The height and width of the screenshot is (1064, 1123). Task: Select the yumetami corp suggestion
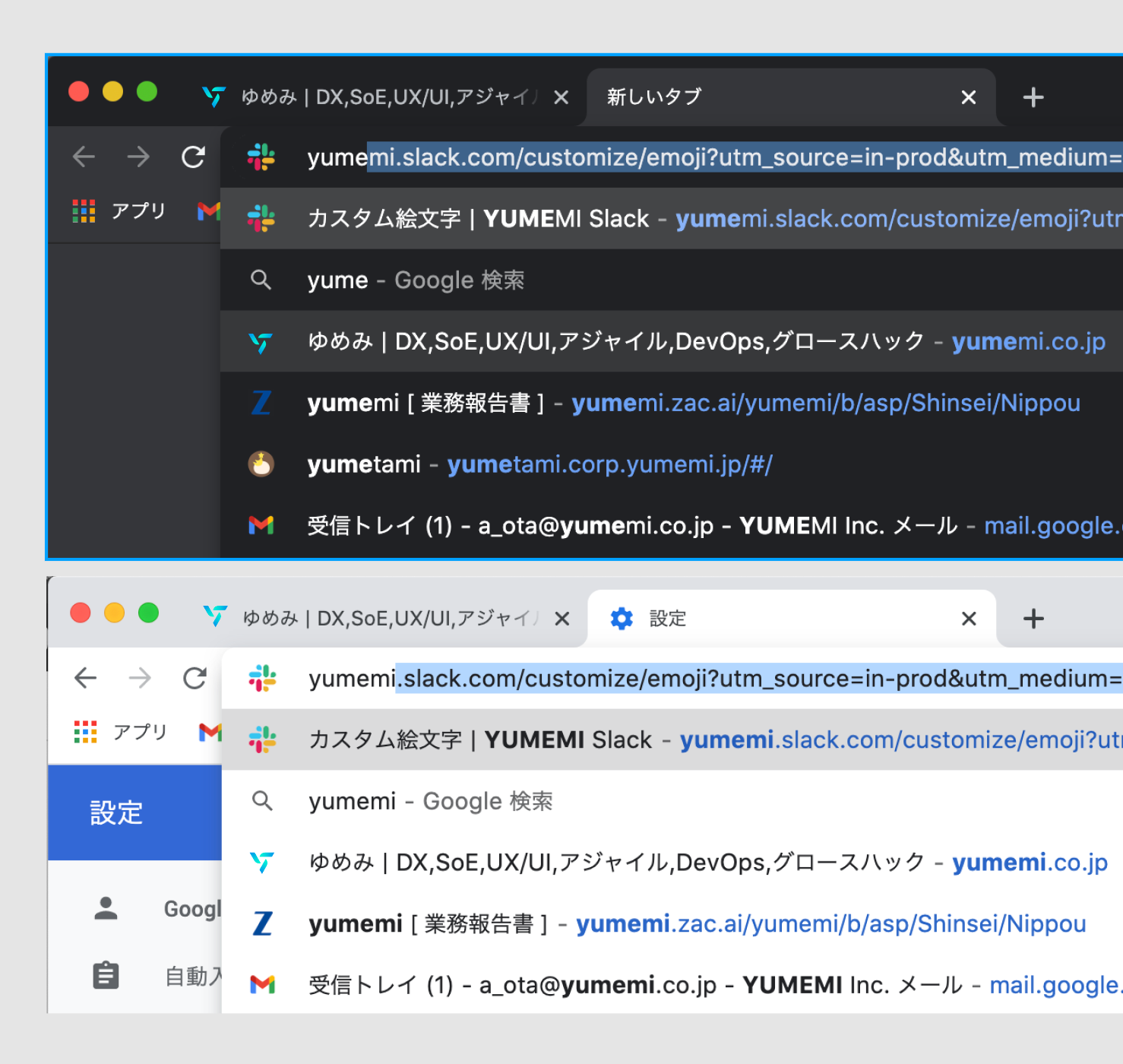pyautogui.click(x=539, y=464)
